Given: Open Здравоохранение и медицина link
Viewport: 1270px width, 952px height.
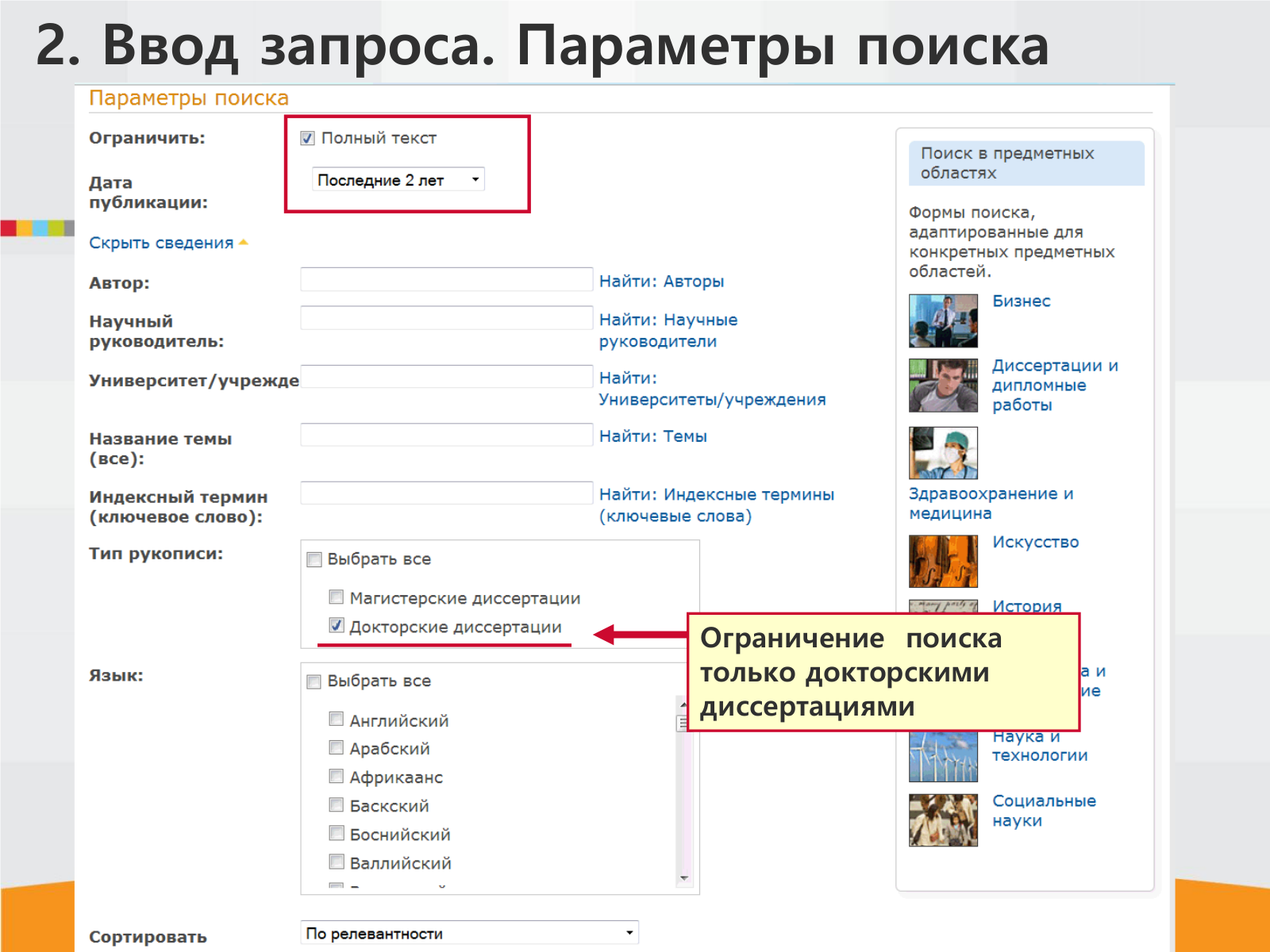Looking at the screenshot, I should point(991,503).
